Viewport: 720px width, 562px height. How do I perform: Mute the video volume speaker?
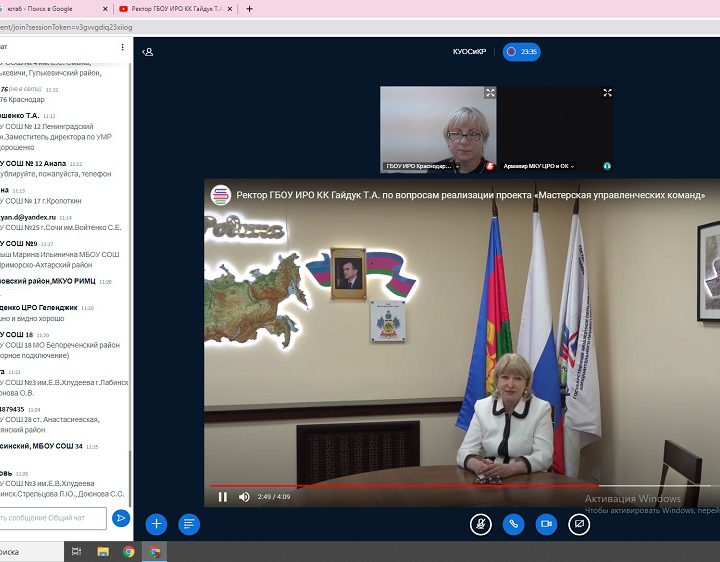pos(244,496)
